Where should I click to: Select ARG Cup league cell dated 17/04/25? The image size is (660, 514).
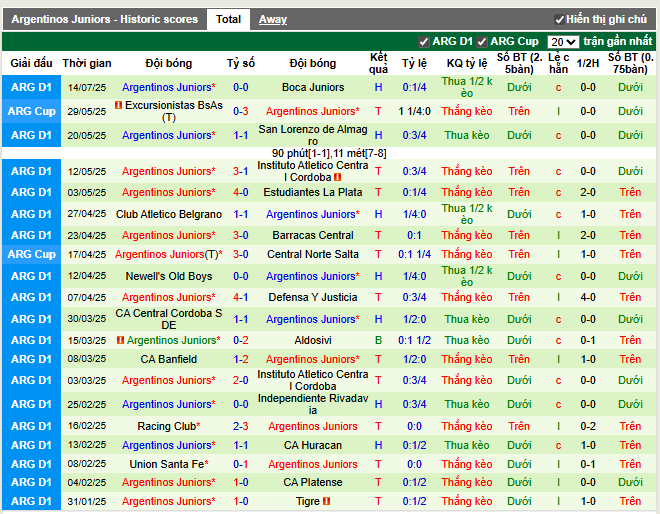pos(32,254)
